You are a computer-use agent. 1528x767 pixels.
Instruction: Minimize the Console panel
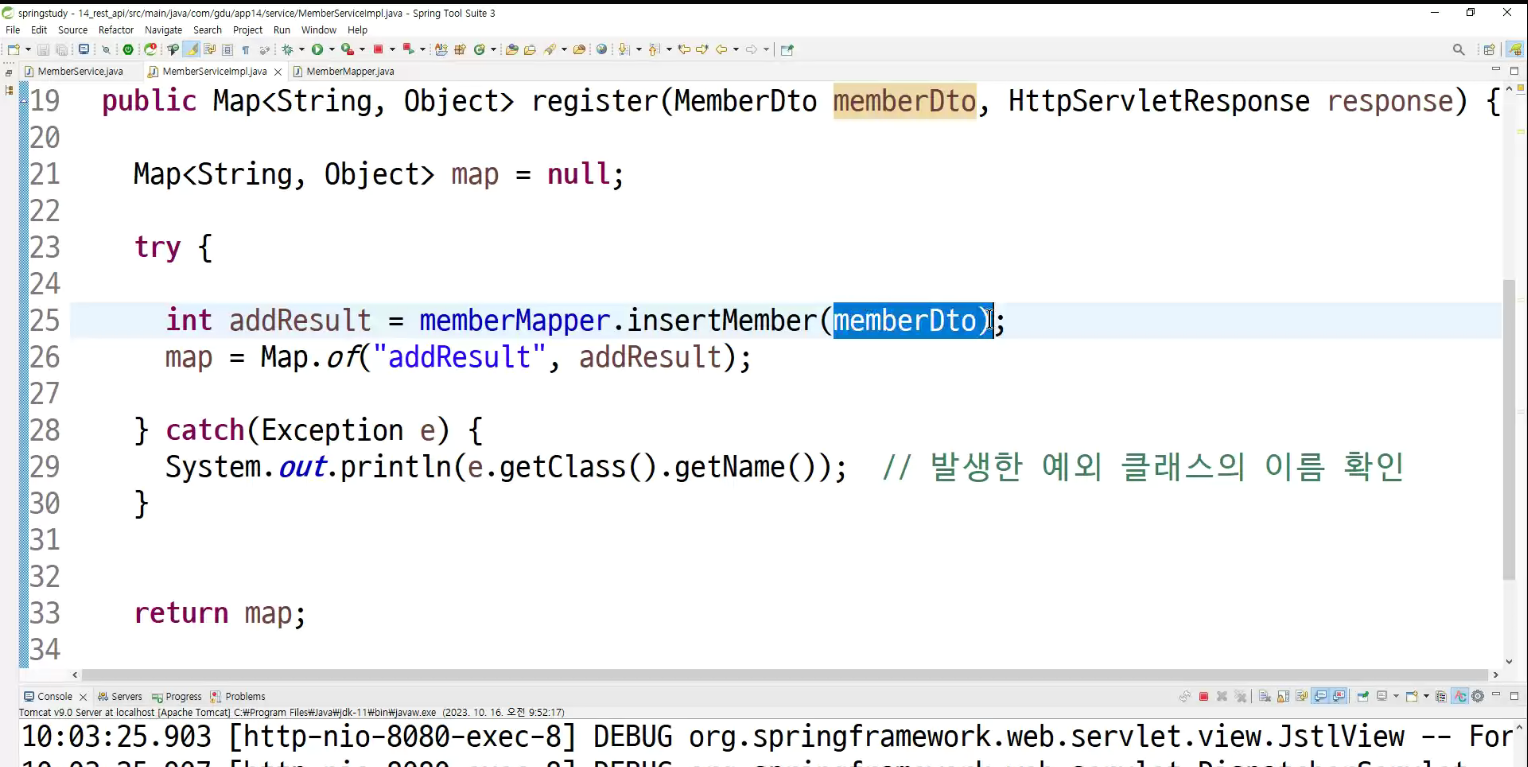[1496, 695]
